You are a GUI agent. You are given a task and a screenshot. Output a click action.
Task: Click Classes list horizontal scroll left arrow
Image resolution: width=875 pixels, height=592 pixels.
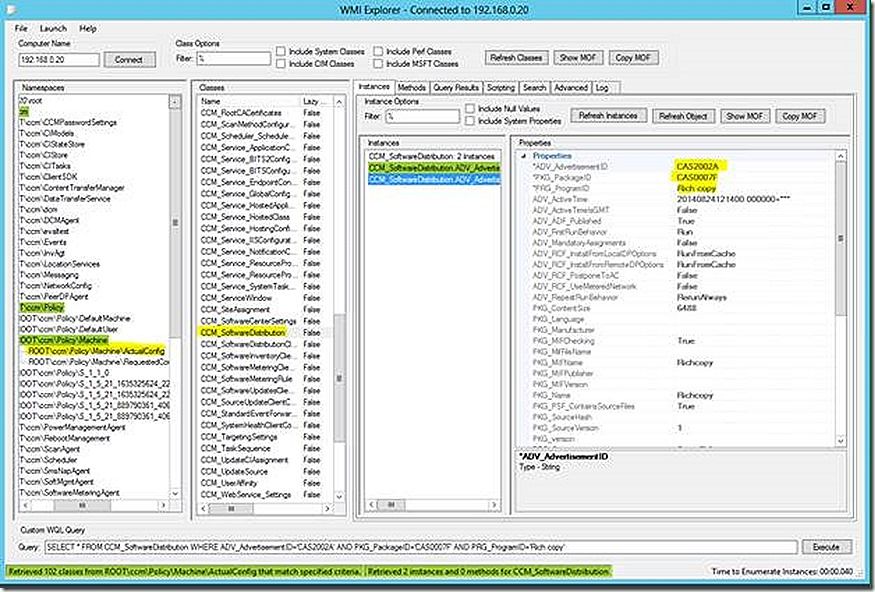coord(204,508)
